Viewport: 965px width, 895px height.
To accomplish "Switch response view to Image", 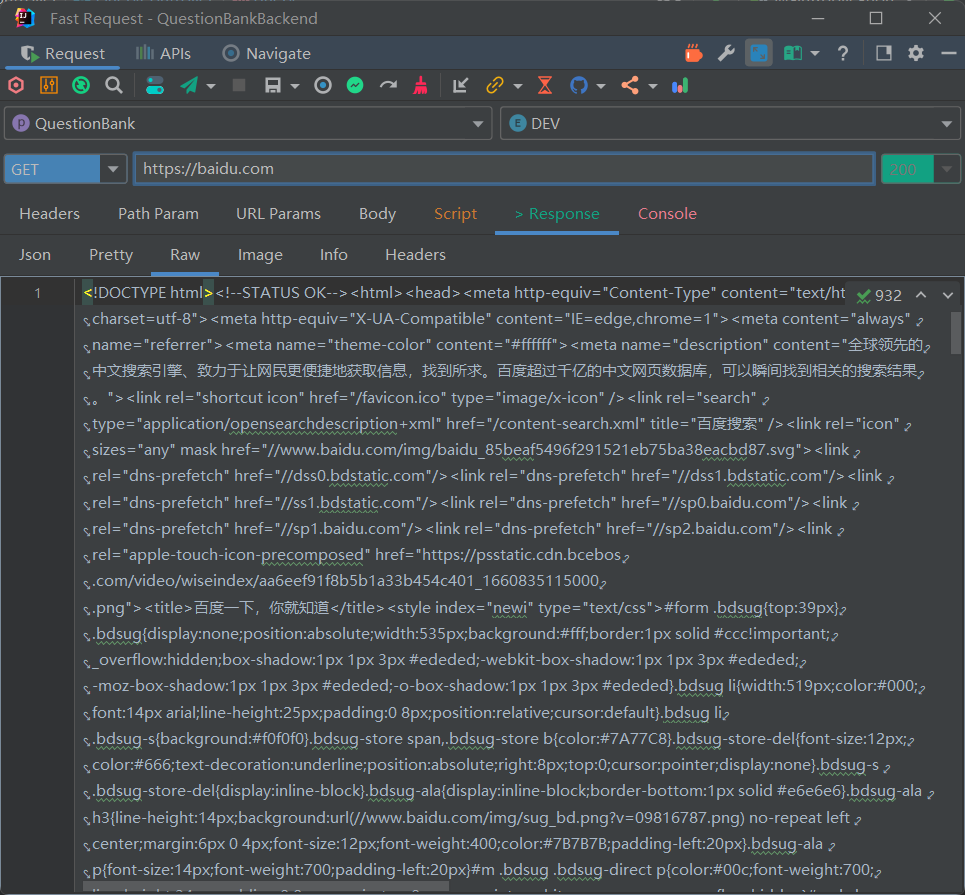I will click(260, 255).
